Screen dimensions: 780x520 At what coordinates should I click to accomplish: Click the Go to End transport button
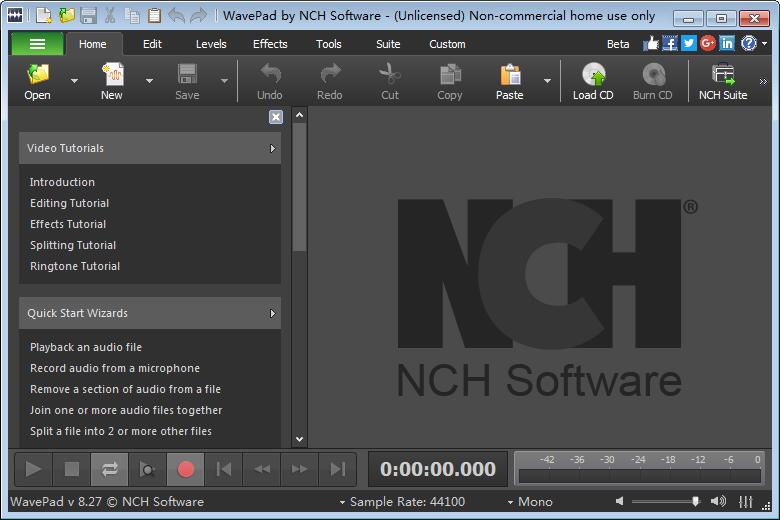[x=338, y=469]
